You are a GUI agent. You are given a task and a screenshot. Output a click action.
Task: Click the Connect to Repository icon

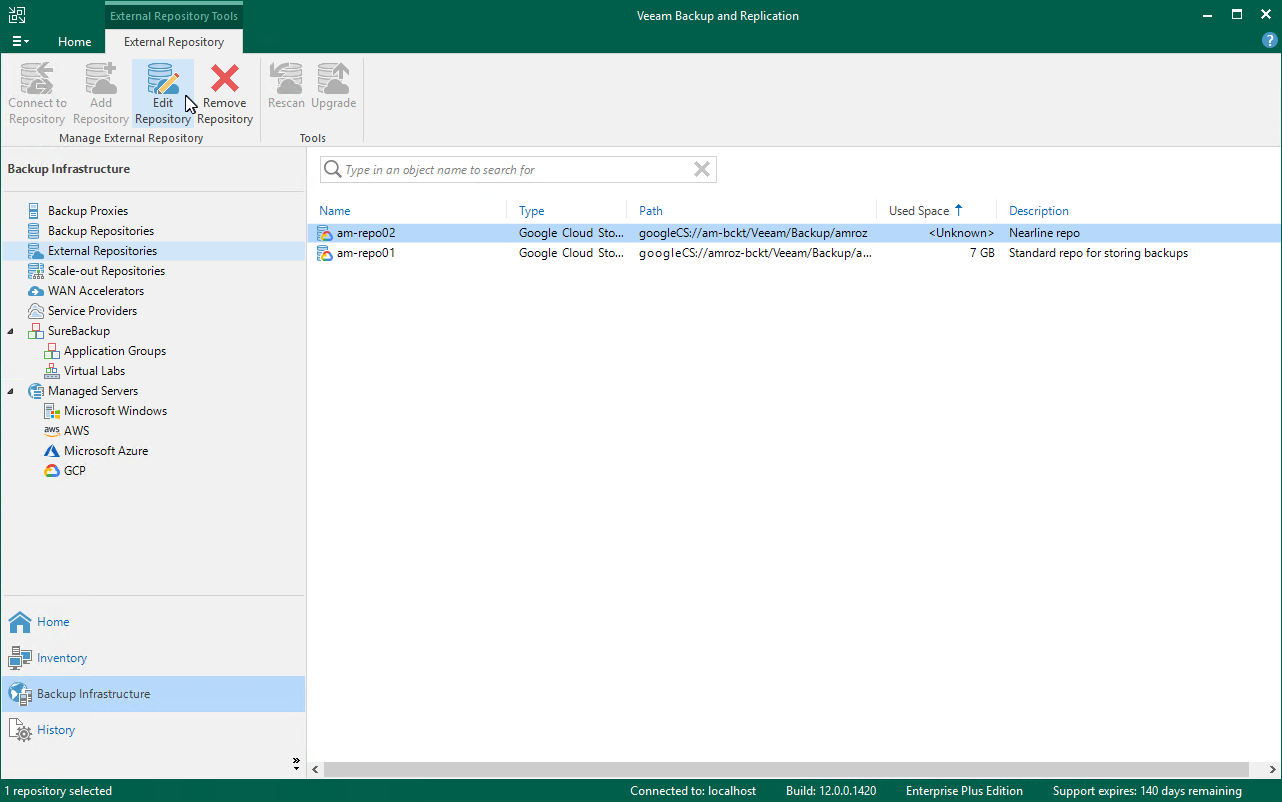tap(37, 78)
